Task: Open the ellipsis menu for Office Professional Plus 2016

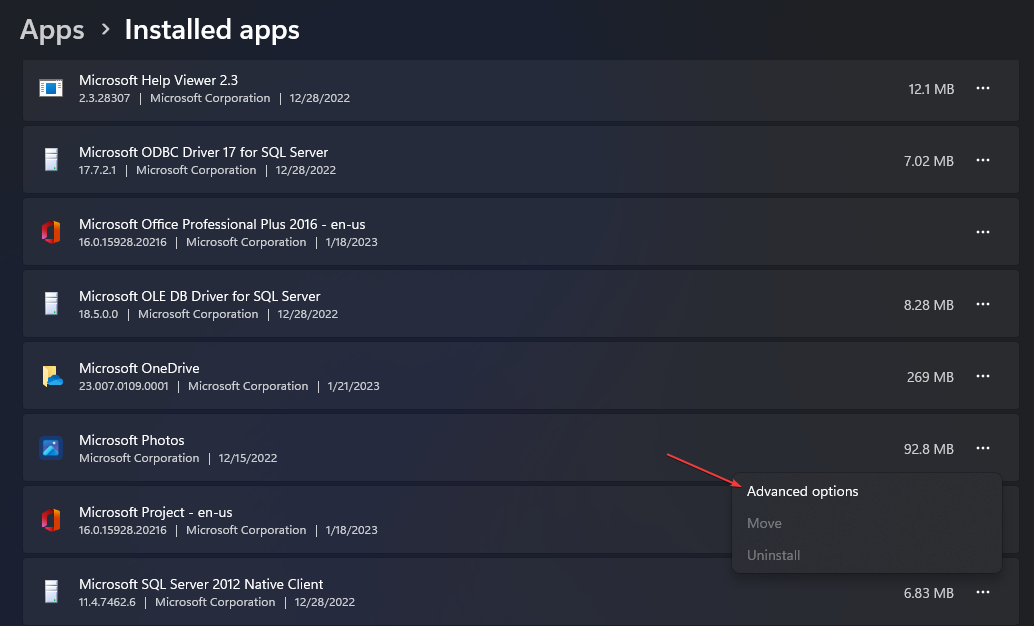Action: coord(983,232)
